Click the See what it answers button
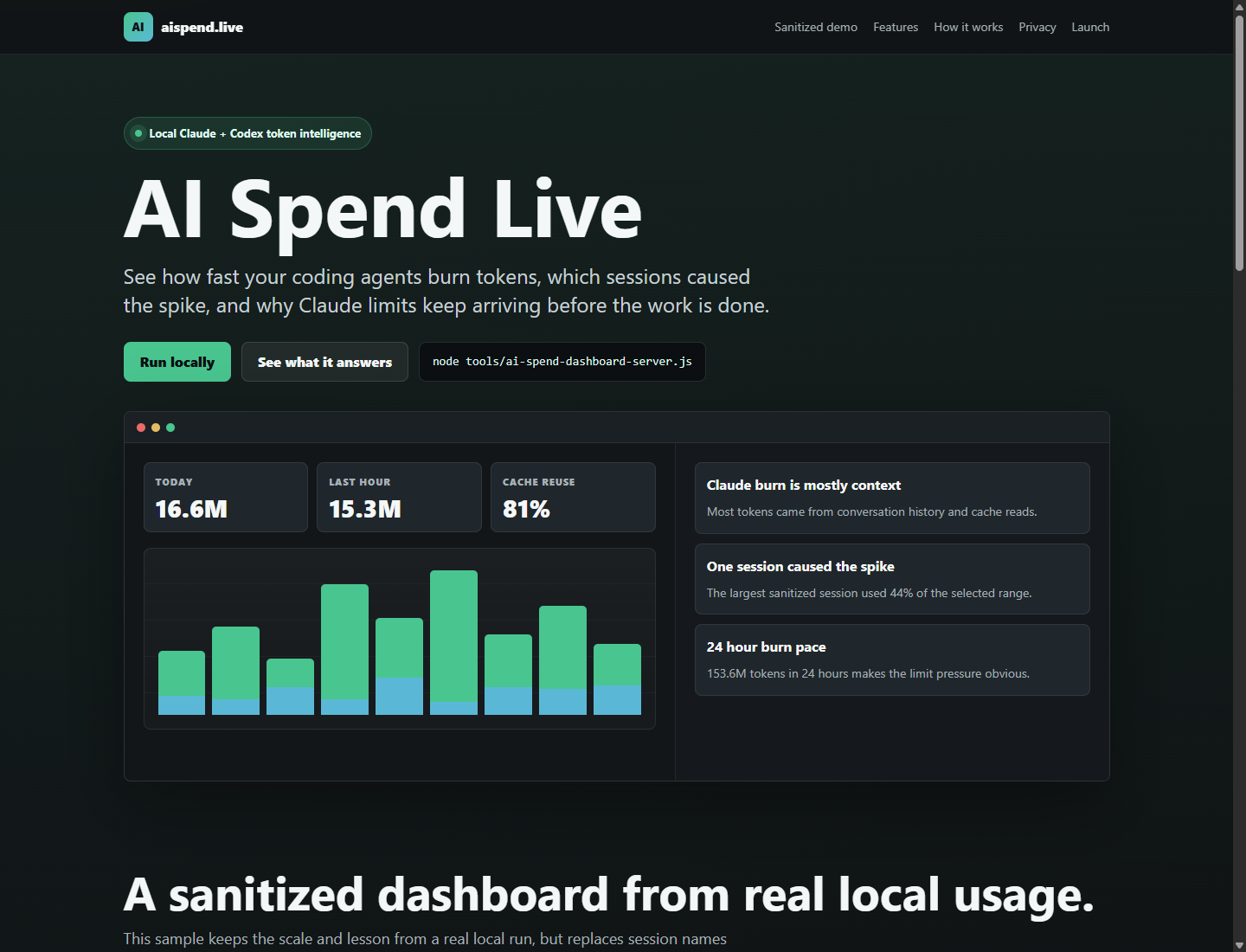 click(324, 362)
